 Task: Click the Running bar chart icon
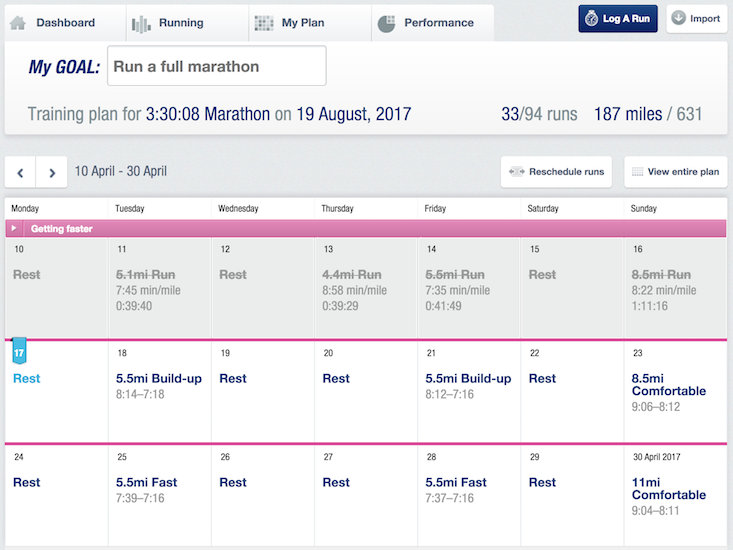pos(141,24)
